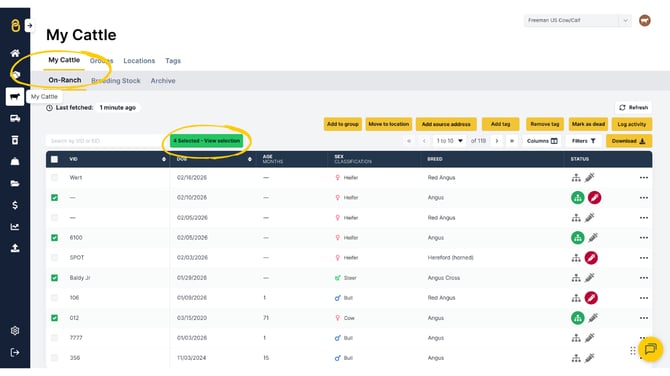The width and height of the screenshot is (670, 376).
Task: Select the Breeding Stock sub-tab
Action: (x=116, y=81)
